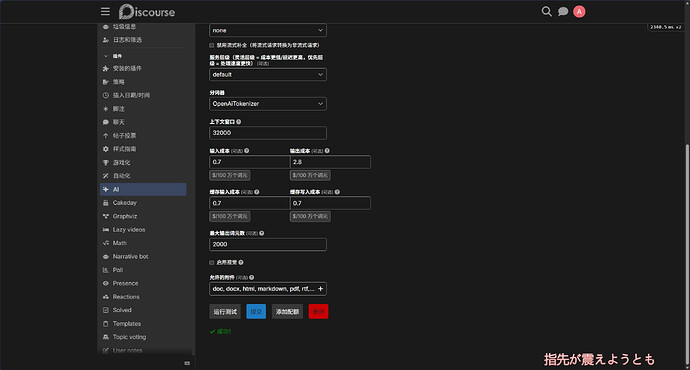Open the 'none' dropdown
The height and width of the screenshot is (370, 690).
coord(268,30)
